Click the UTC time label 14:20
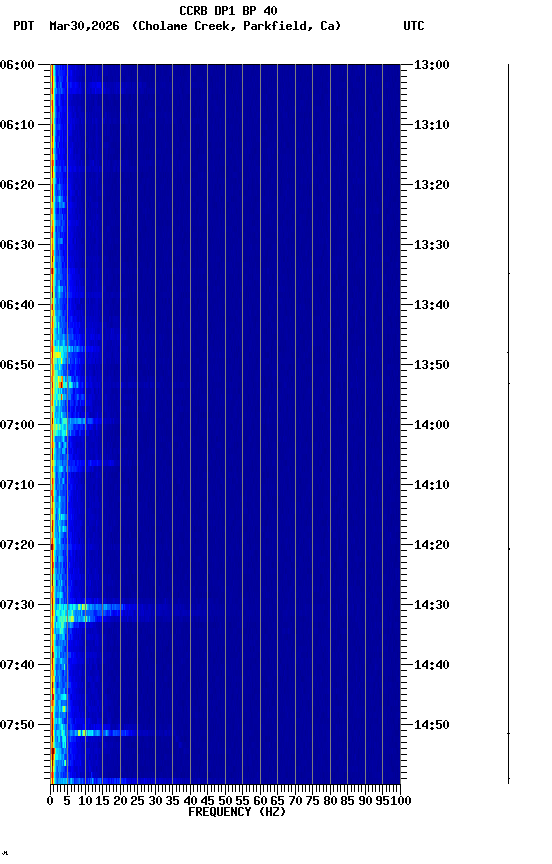Screen dimensions: 552x864 click(431, 546)
